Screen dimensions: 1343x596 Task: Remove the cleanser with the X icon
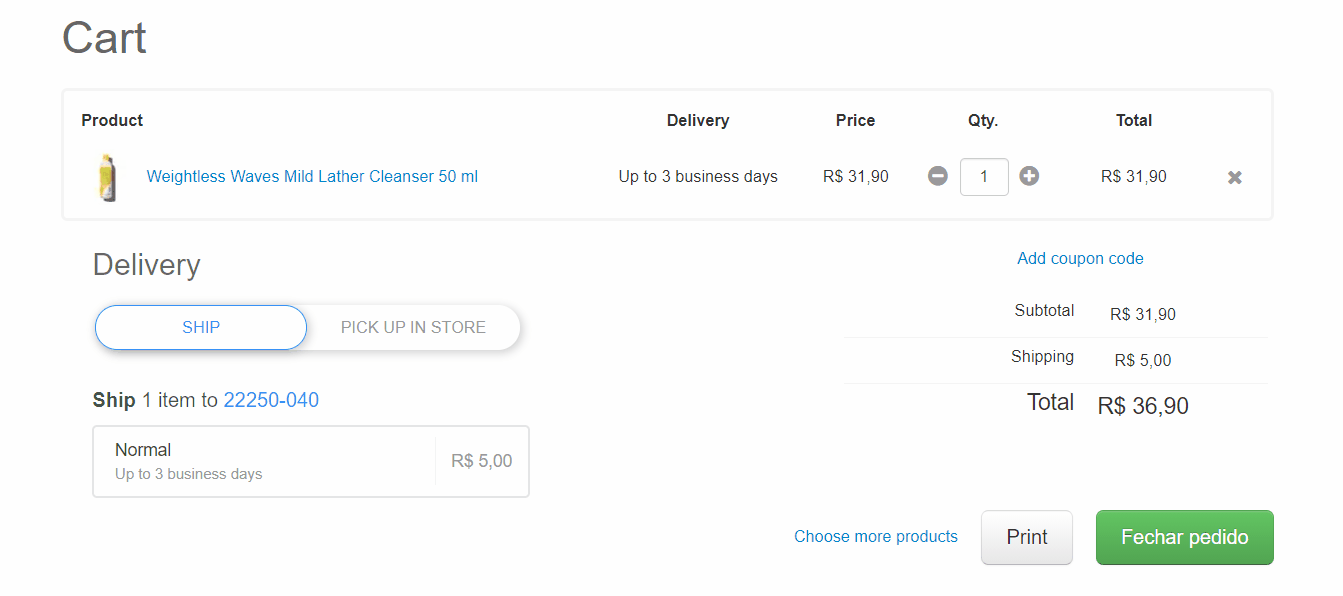[x=1235, y=178]
